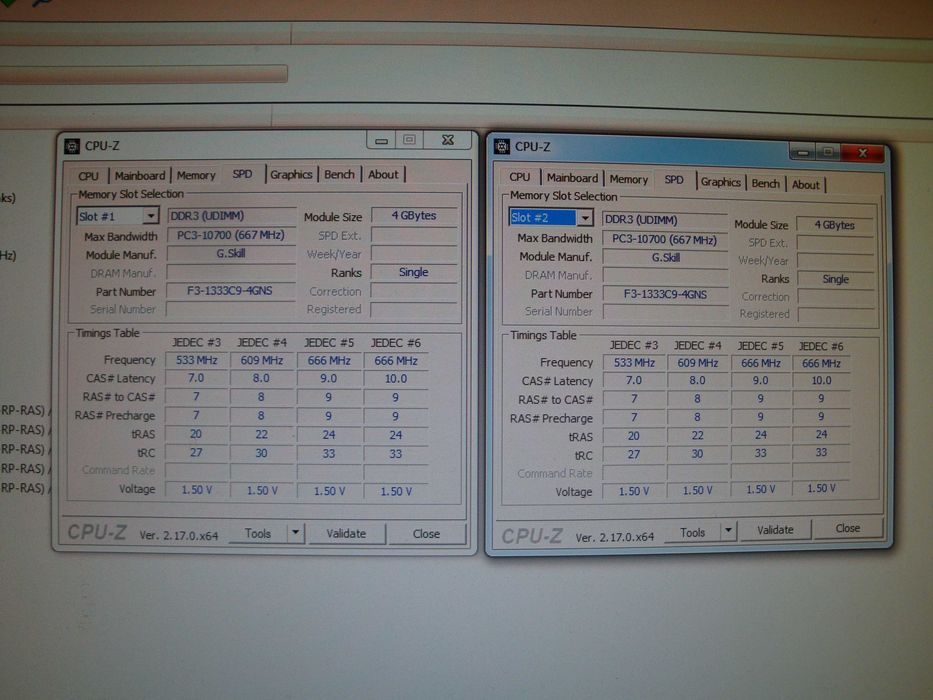Screen dimensions: 933x700
Task: Click JEDEC #6 CAS# Latency 10.0 in right window
Action: (x=821, y=380)
